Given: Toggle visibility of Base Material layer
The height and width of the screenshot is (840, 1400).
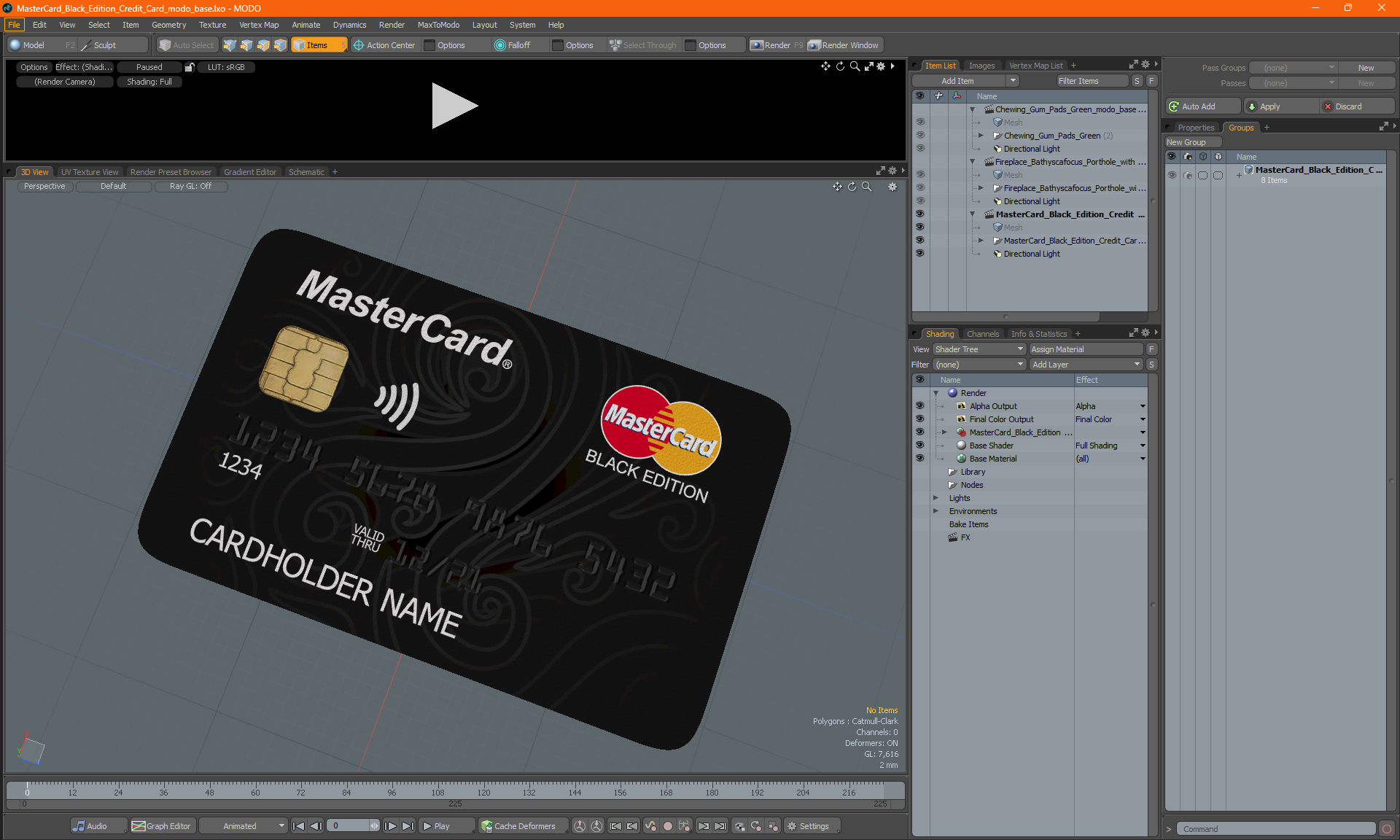Looking at the screenshot, I should [919, 459].
